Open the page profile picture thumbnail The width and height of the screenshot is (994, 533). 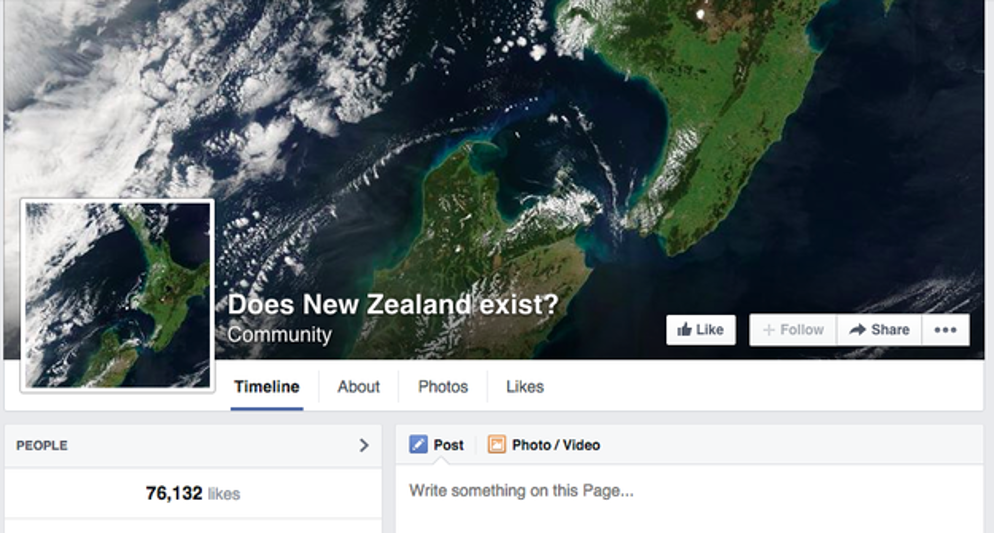click(117, 295)
